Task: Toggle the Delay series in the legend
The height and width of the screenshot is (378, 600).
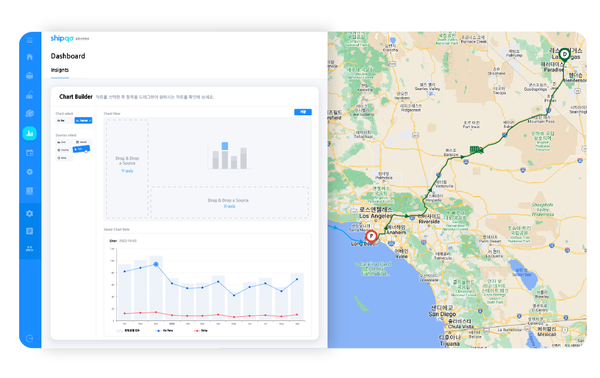Action: (201, 330)
